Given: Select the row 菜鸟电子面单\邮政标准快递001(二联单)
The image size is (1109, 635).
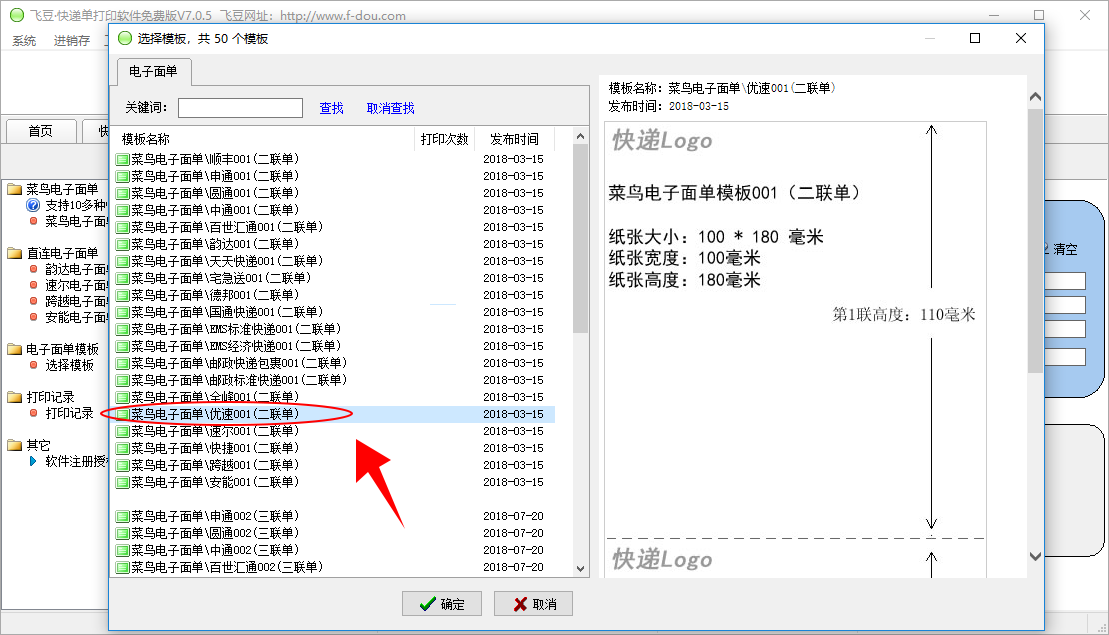Looking at the screenshot, I should (335, 380).
